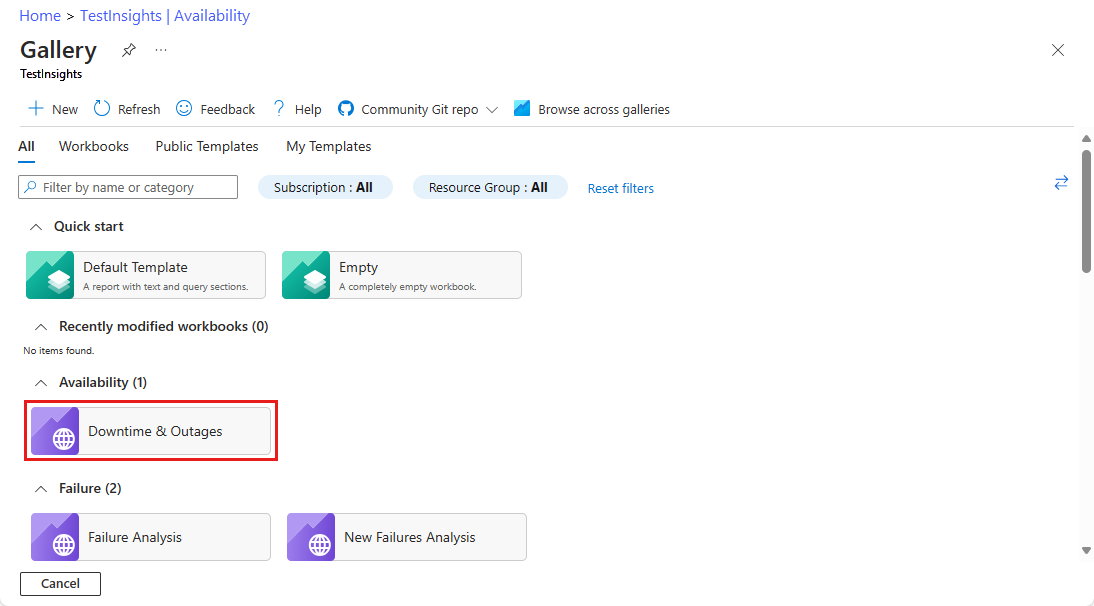This screenshot has height=606, width=1094.
Task: Click the scrollbar down arrow
Action: point(1086,550)
